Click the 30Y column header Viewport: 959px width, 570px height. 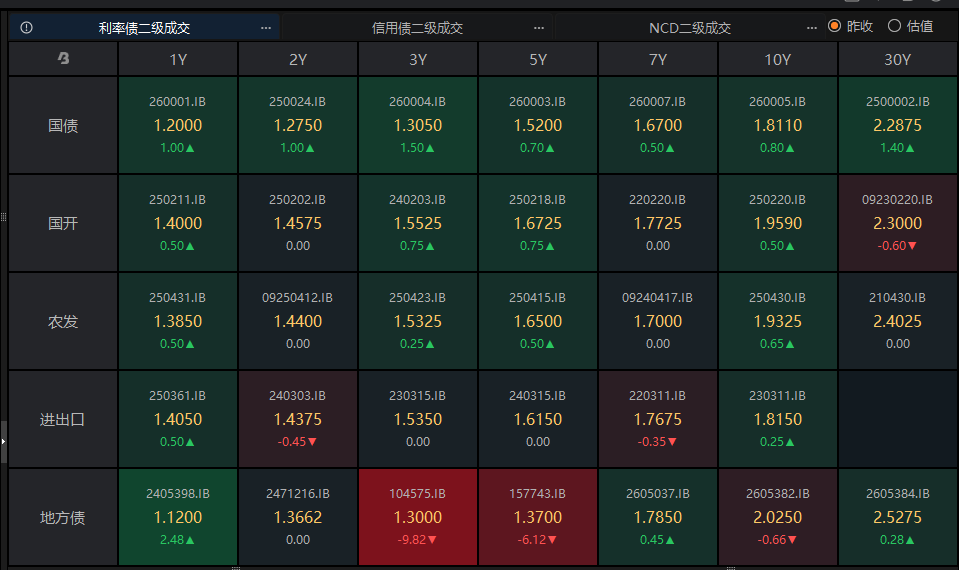(898, 59)
